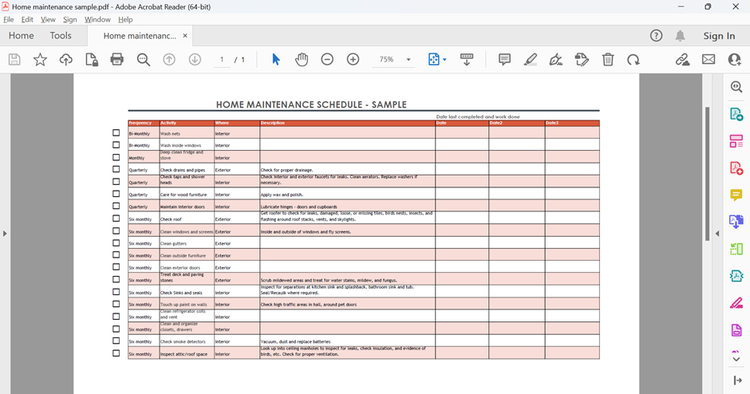750x394 pixels.
Task: Zoom in with the plus icon
Action: coord(353,59)
